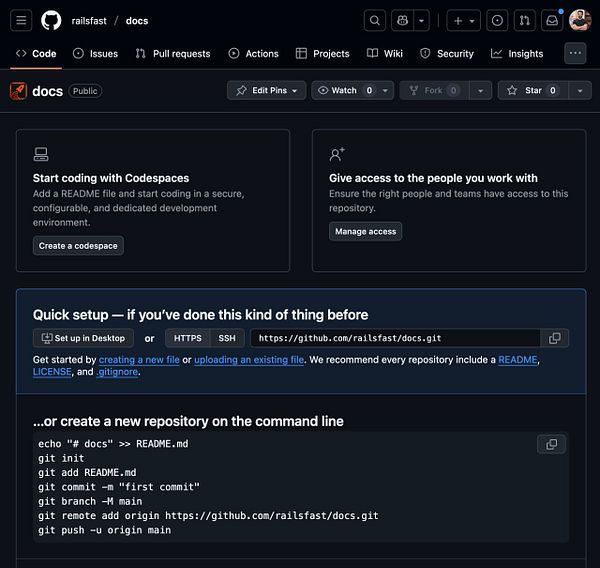Click Manage access button

pos(365,232)
